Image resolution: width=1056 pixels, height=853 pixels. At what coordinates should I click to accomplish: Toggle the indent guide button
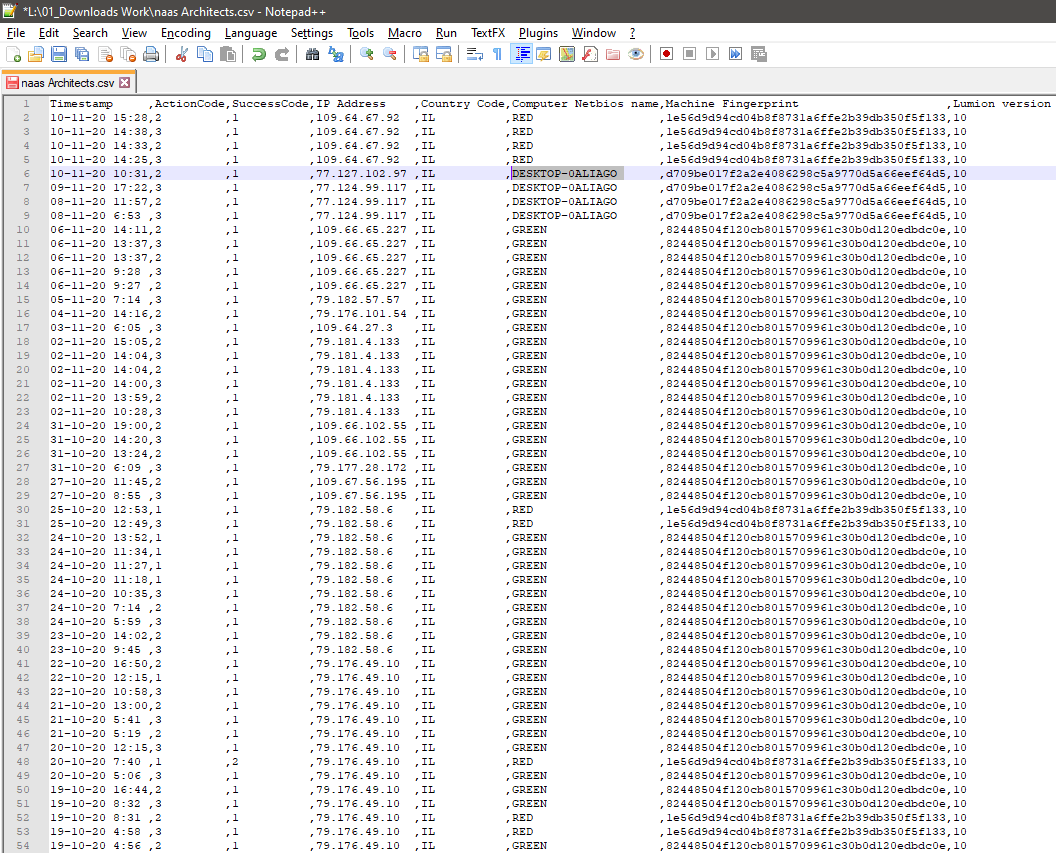(522, 54)
